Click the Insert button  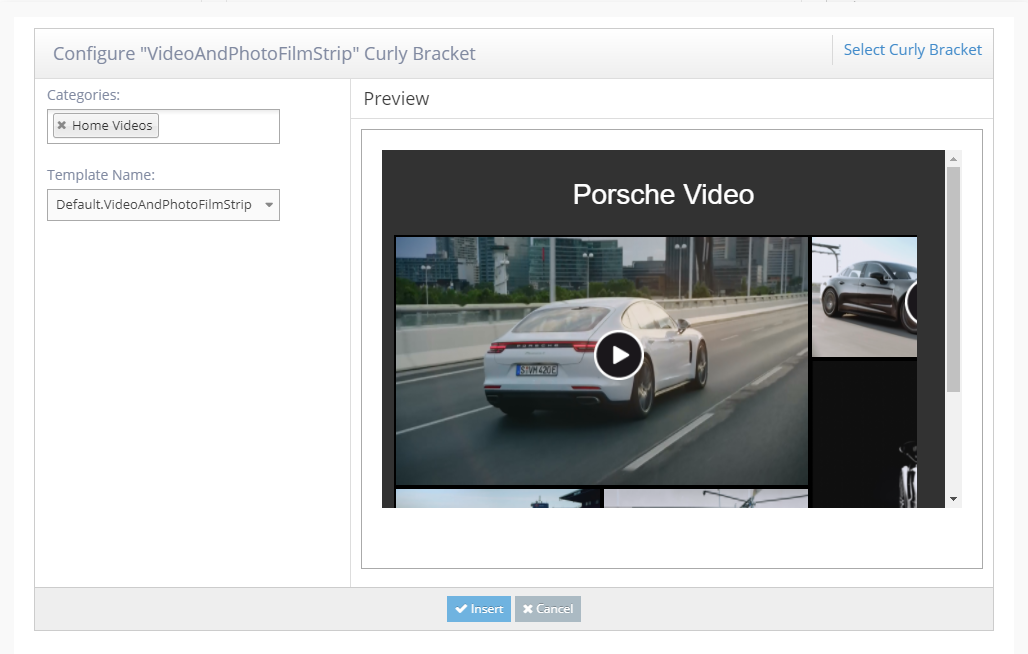tap(478, 608)
